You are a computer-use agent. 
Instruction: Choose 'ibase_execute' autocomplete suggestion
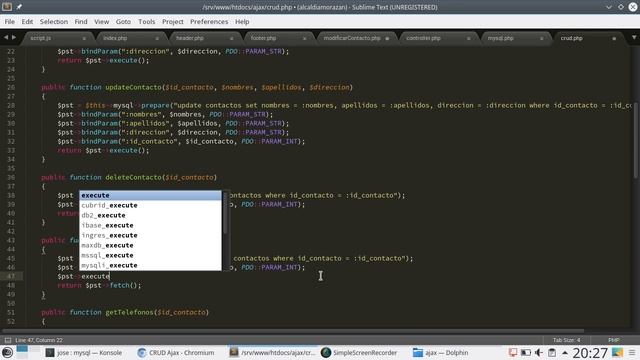pos(150,225)
